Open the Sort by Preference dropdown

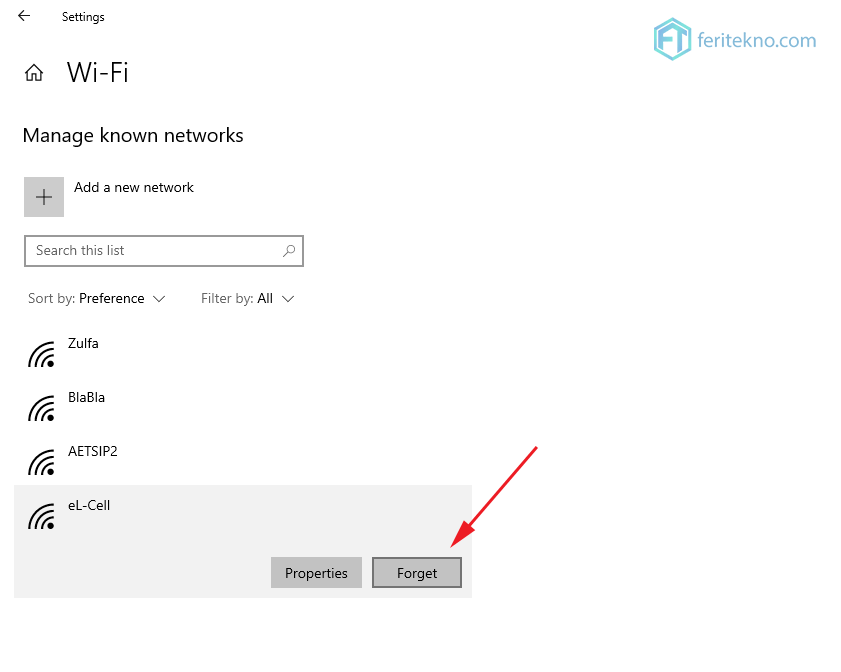[x=97, y=299]
